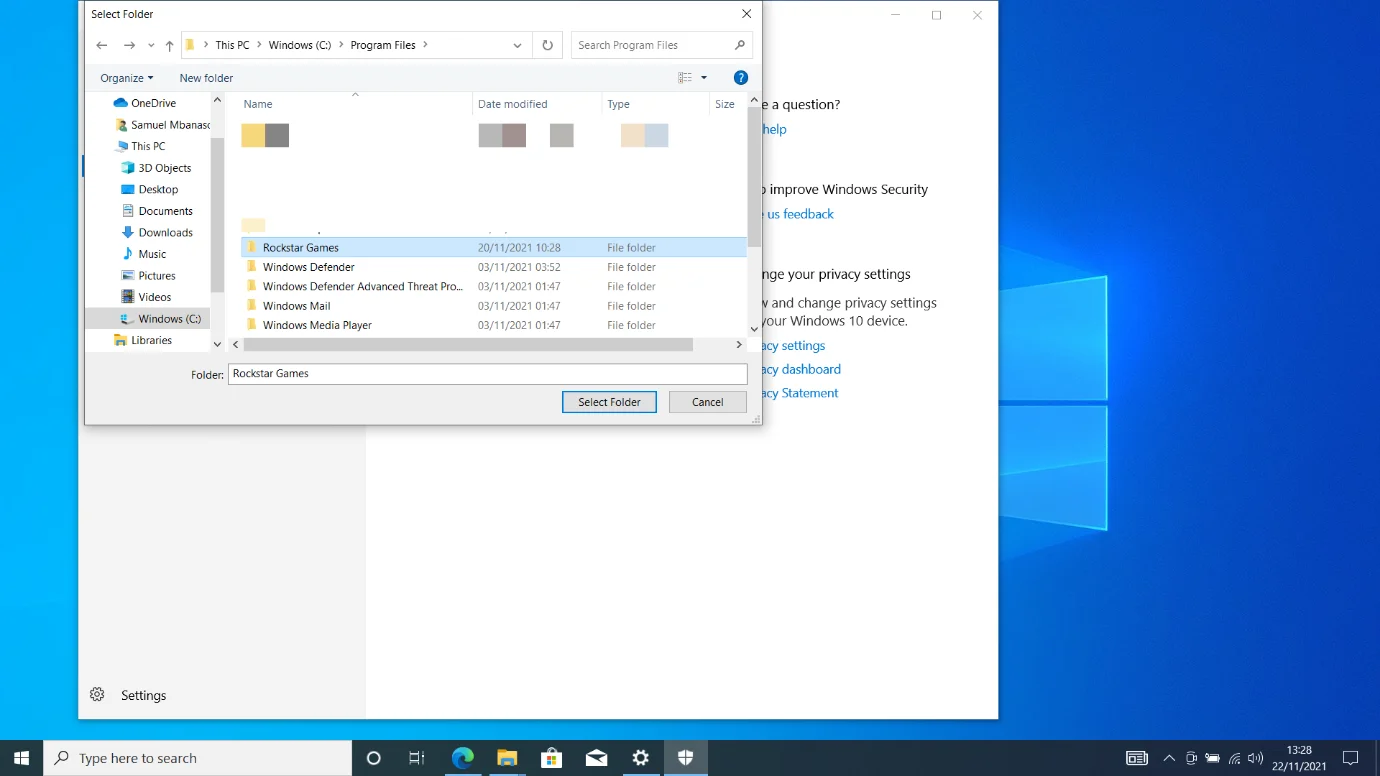The image size is (1380, 776).
Task: Switch to Windows Security taskbar icon
Action: coord(685,758)
